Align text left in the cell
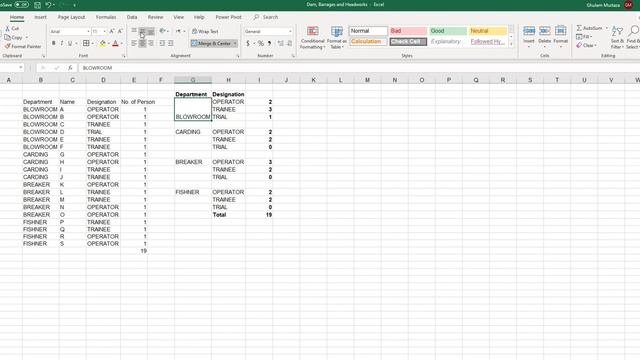 (x=134, y=43)
